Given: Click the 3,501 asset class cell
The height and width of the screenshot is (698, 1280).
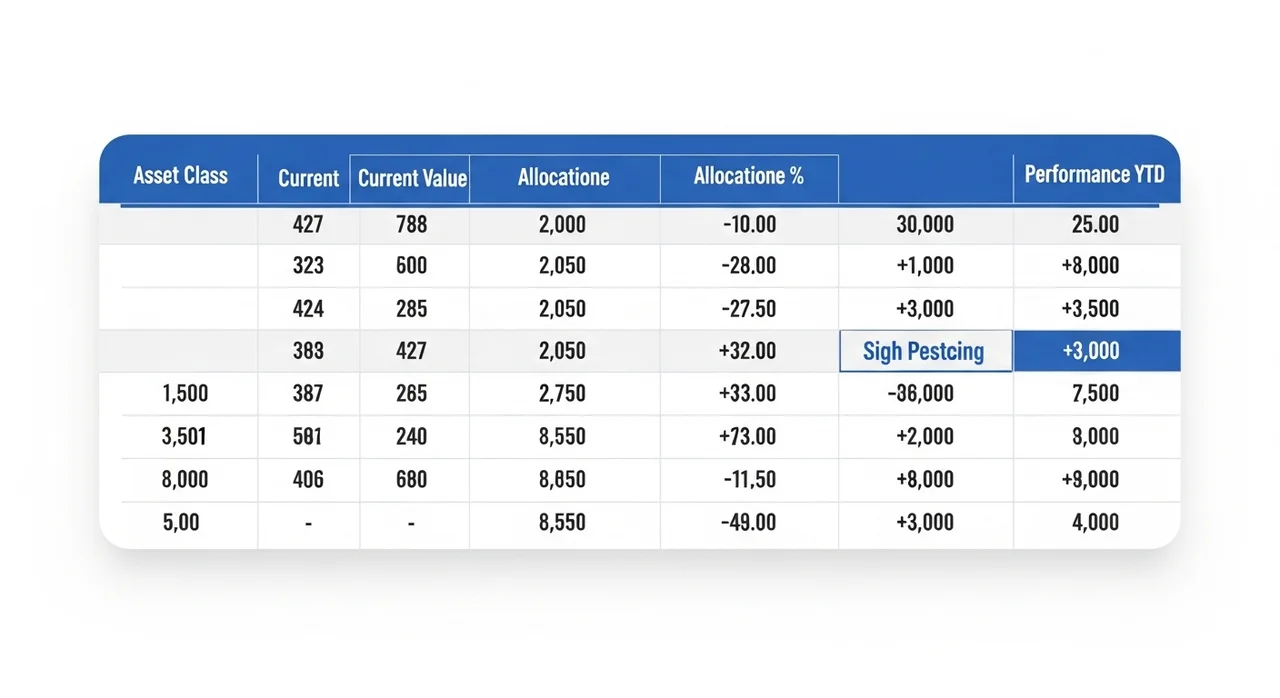Looking at the screenshot, I should pyautogui.click(x=185, y=436).
